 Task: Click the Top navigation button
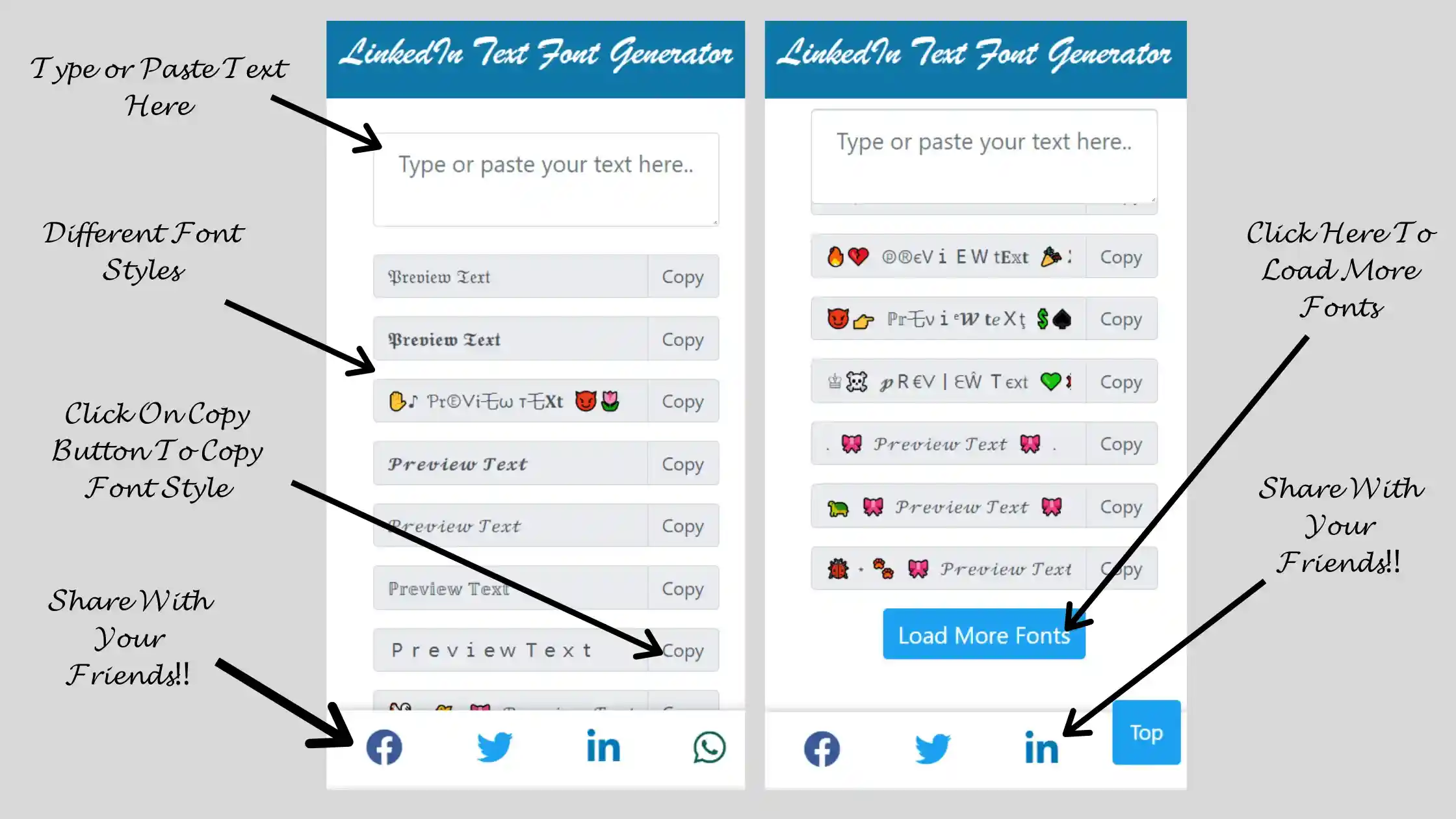[x=1146, y=732]
